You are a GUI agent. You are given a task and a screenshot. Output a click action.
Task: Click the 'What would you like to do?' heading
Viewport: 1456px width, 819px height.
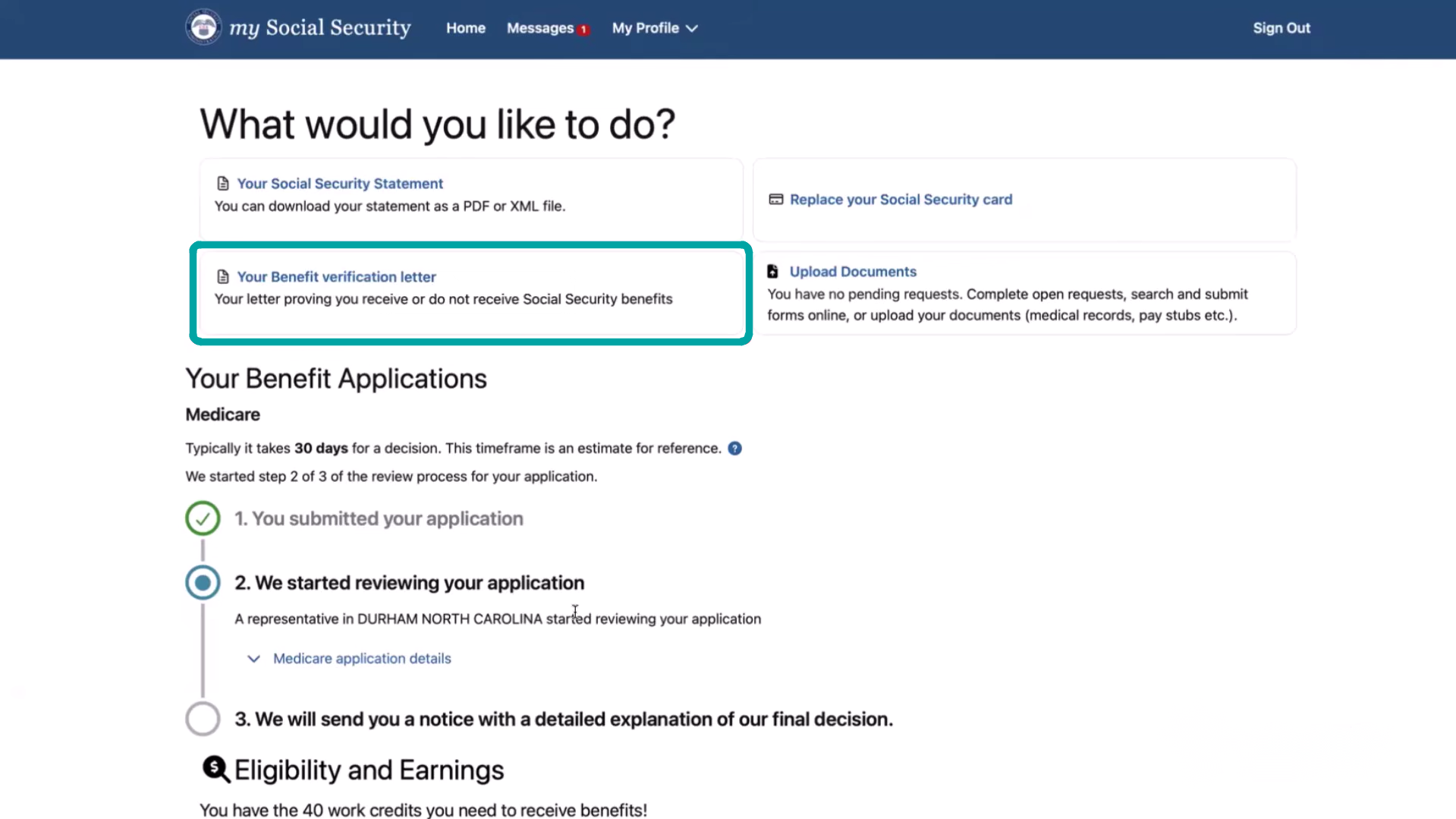[x=437, y=124]
